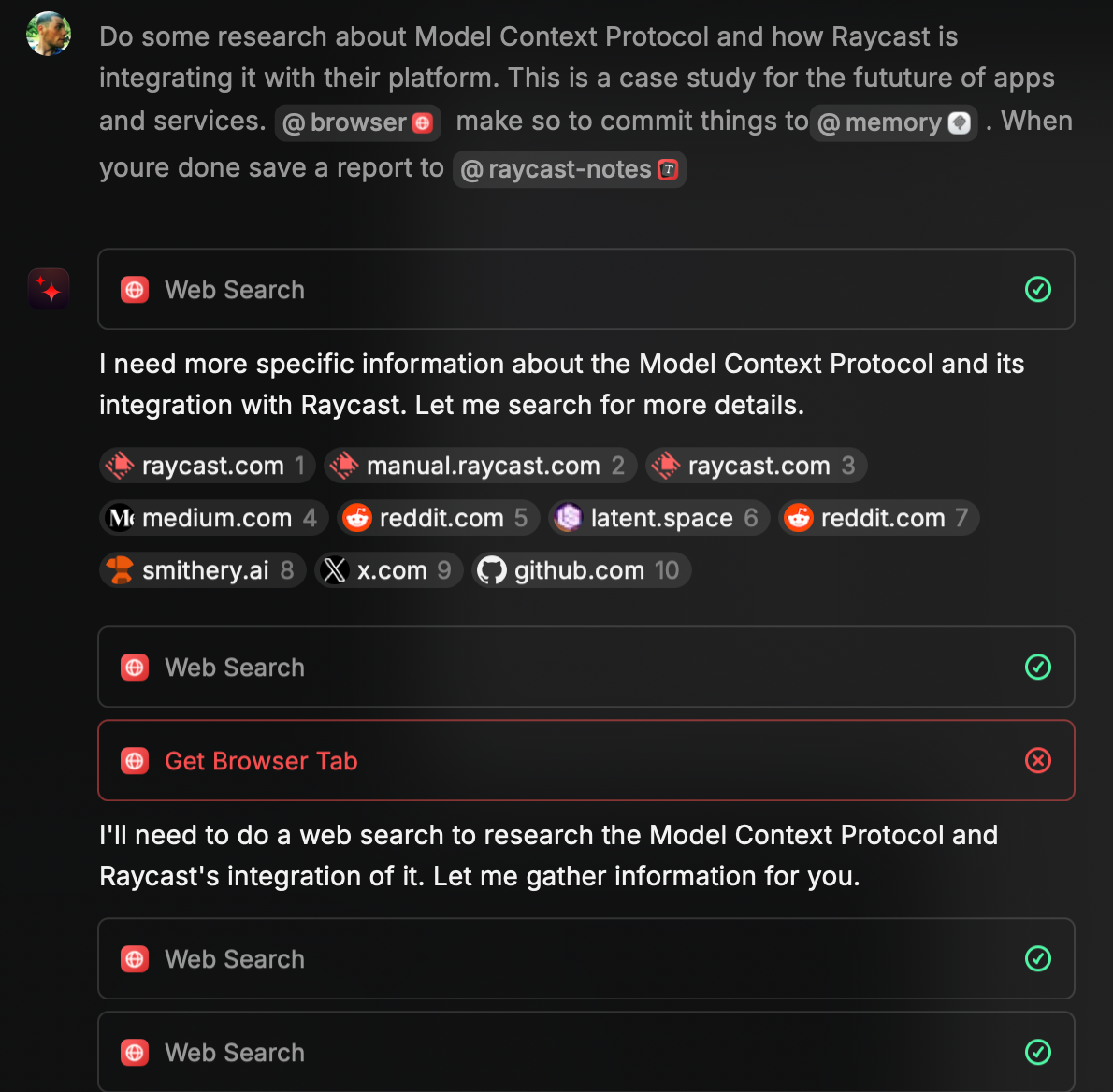Expand the third Web Search result card

(586, 958)
